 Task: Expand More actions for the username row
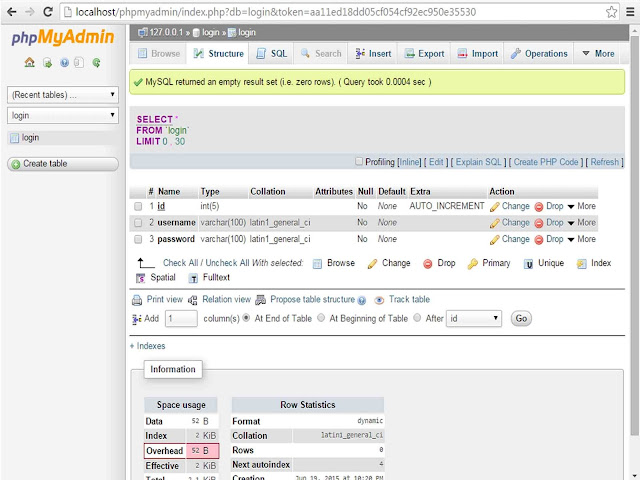582,222
